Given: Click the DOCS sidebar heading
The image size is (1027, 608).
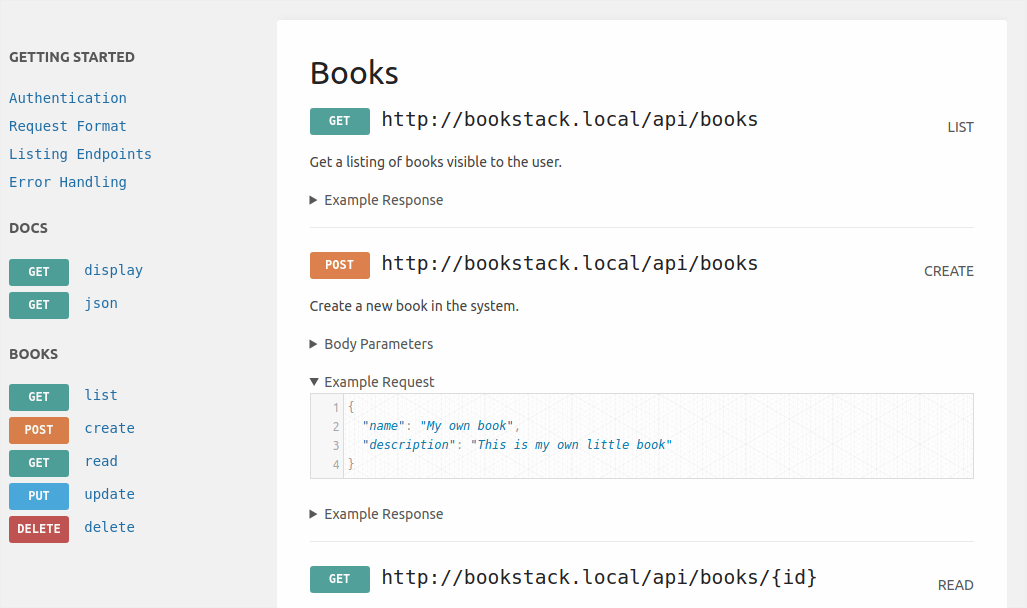Looking at the screenshot, I should coord(28,229).
